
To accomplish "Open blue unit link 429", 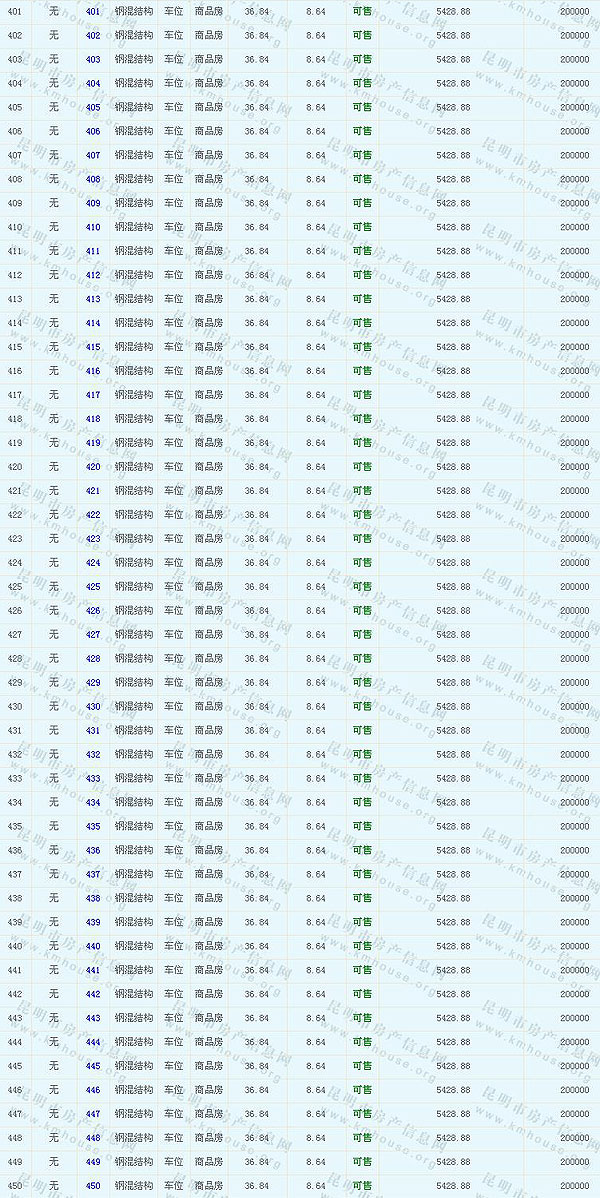I will 93,683.
